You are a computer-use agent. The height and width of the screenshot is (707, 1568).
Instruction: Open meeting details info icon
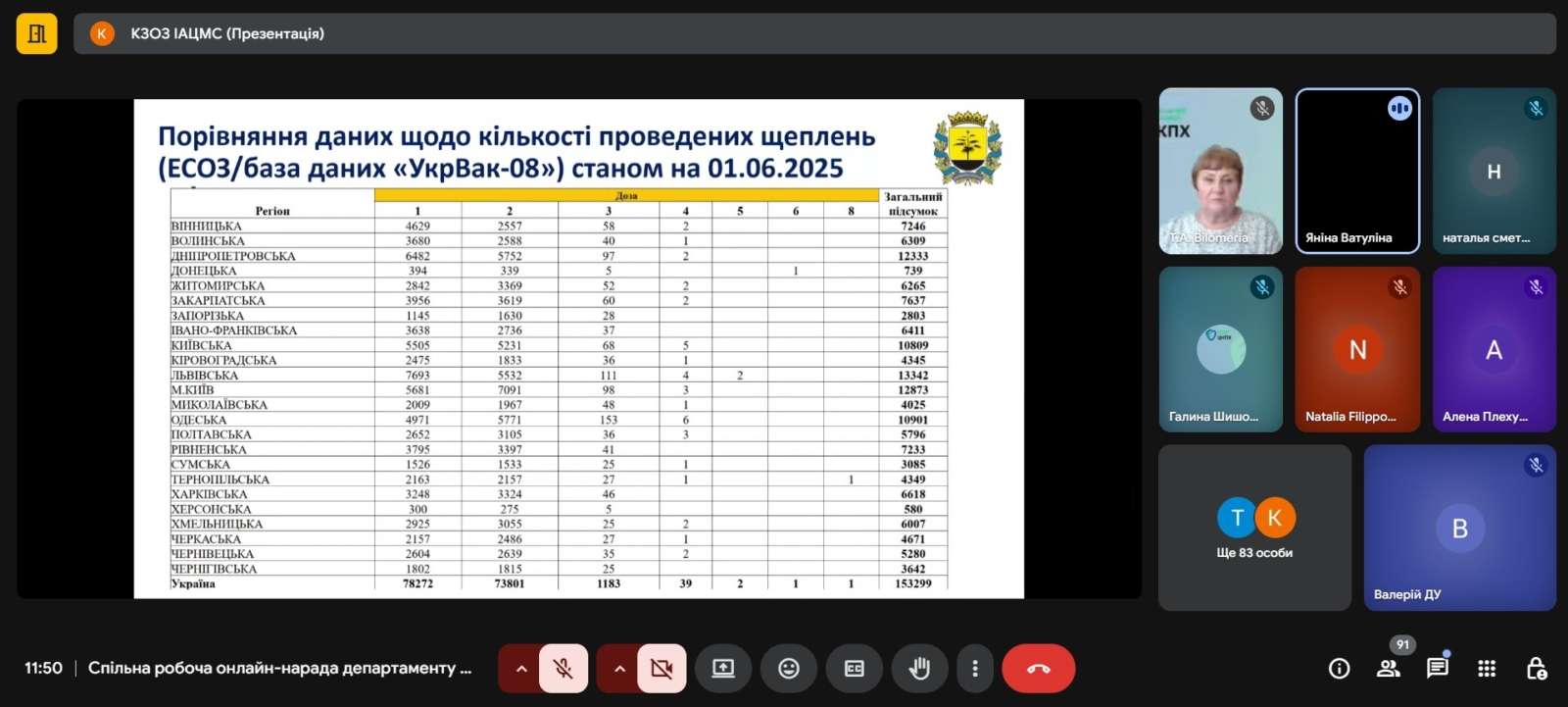point(1339,669)
